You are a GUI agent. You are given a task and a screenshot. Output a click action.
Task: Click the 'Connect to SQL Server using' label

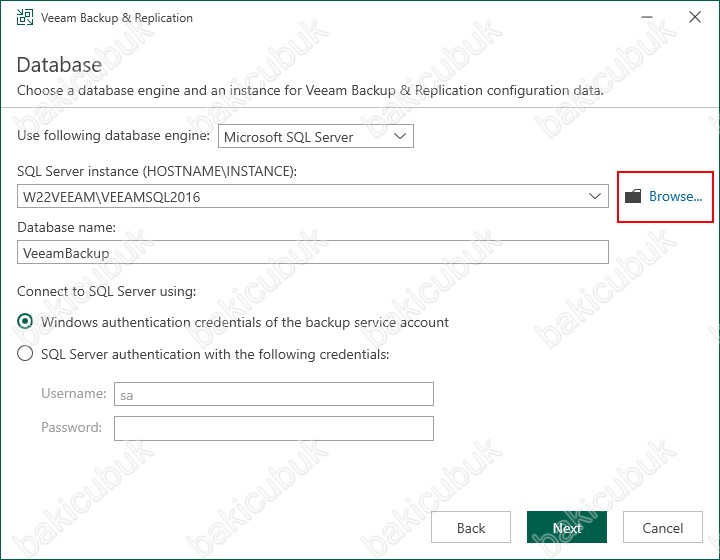[x=107, y=291]
